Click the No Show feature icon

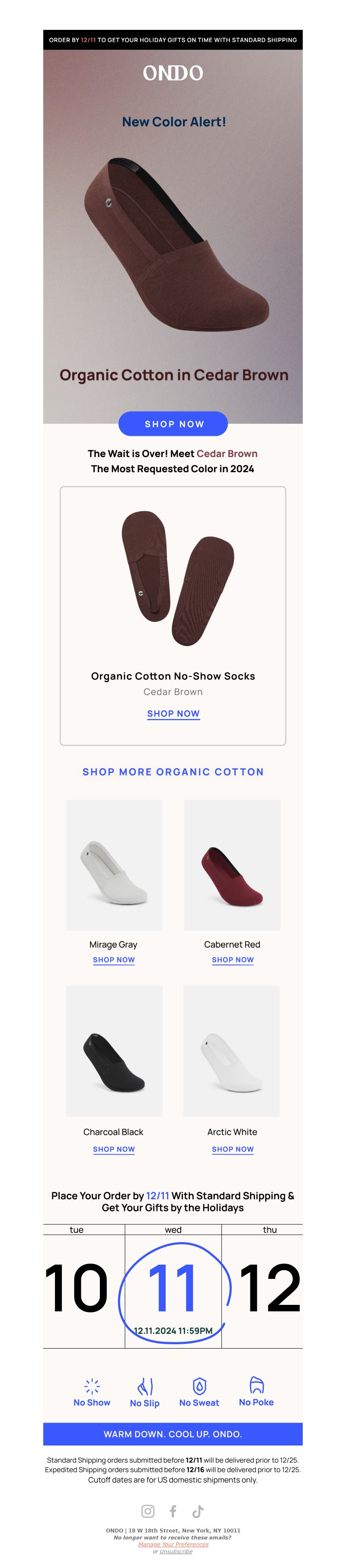[x=92, y=1386]
